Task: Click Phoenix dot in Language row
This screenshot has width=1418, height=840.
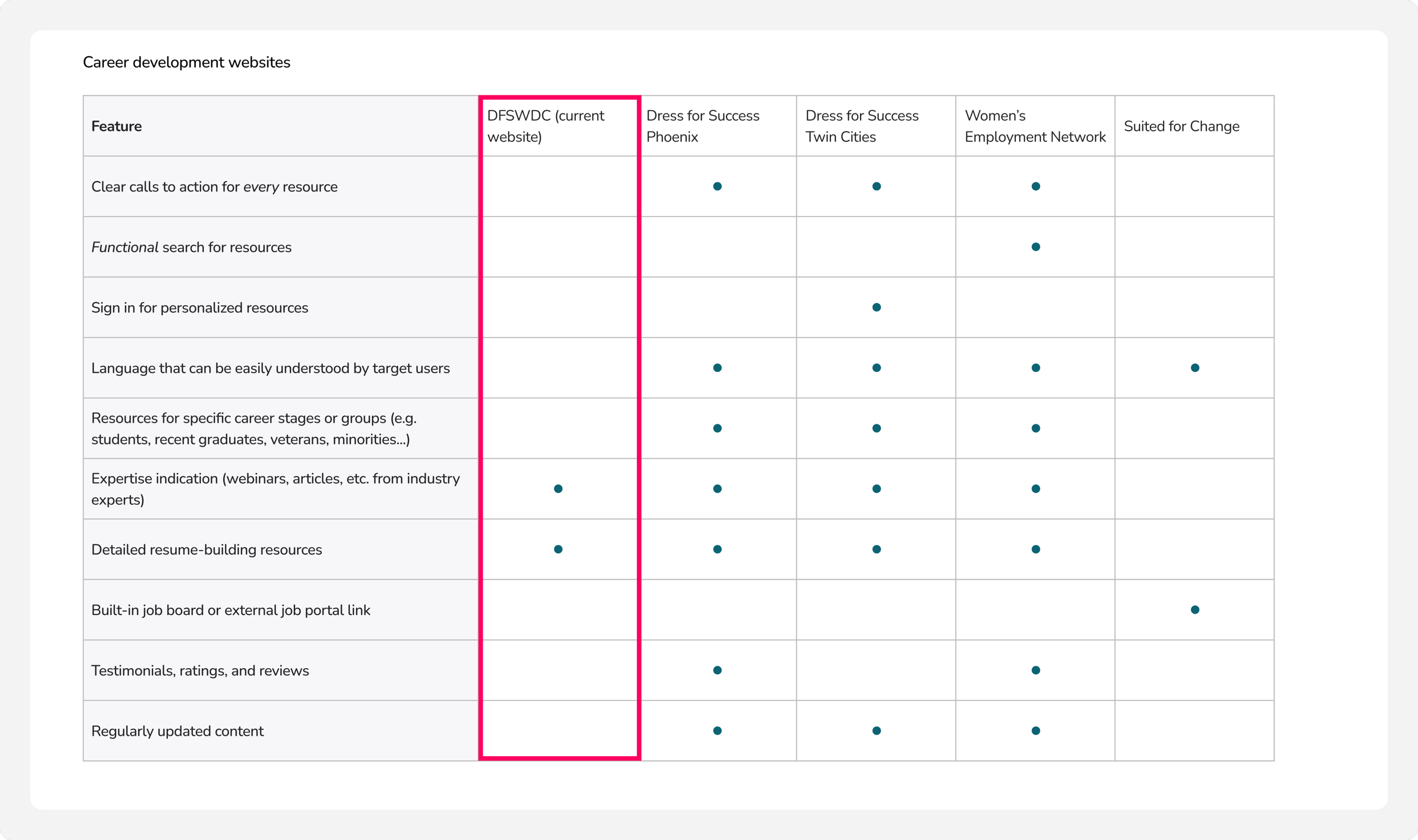Action: [x=718, y=368]
